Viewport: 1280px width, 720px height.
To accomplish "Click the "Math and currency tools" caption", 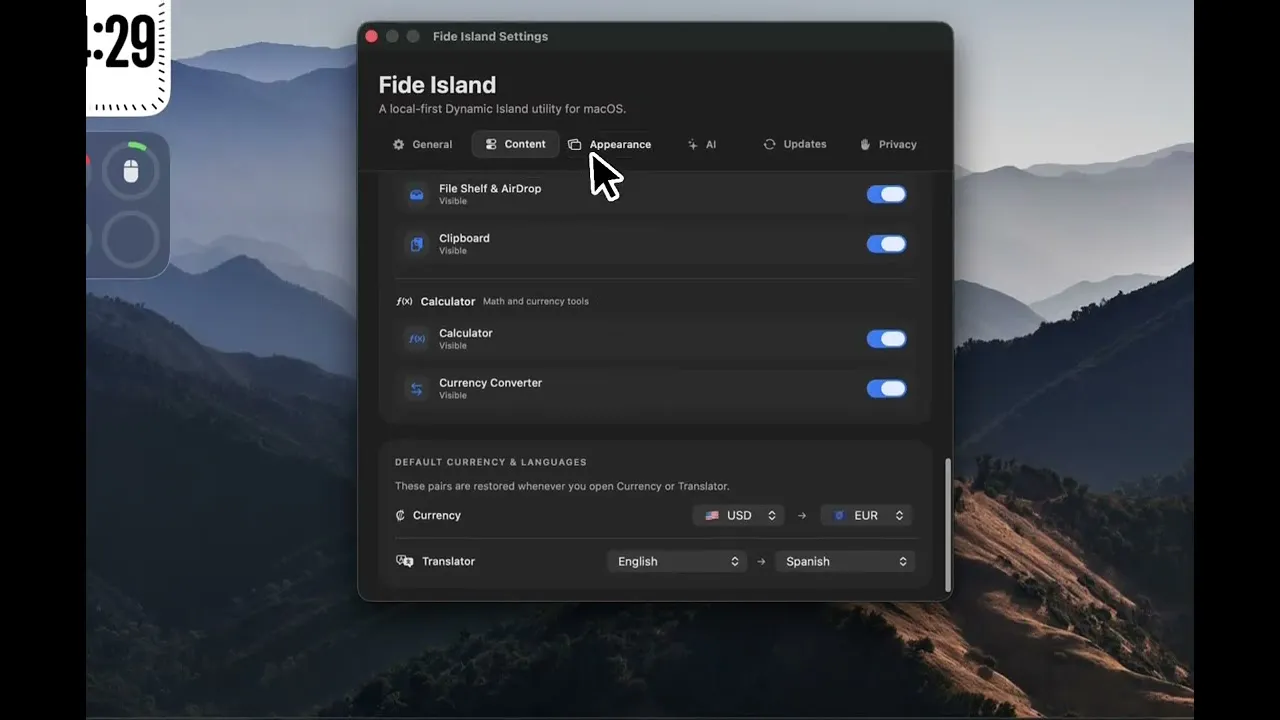I will pyautogui.click(x=536, y=301).
